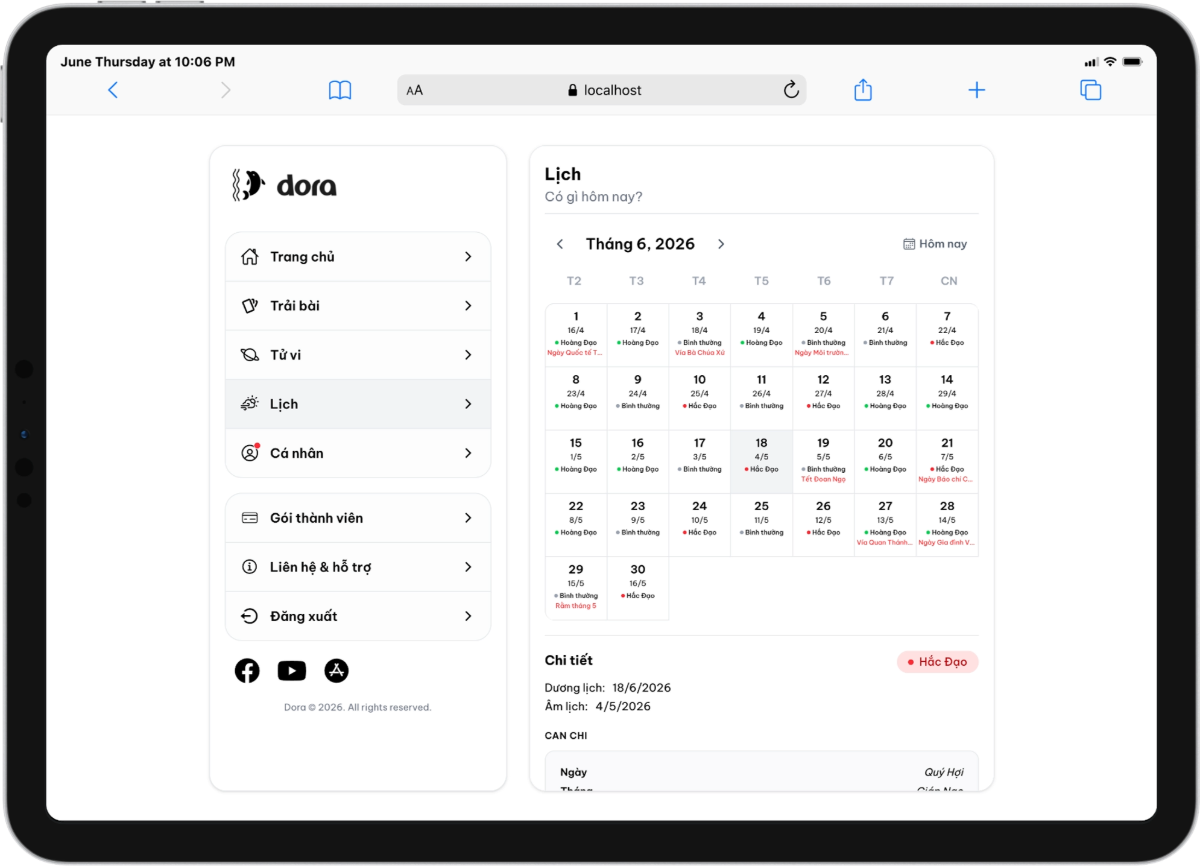Select Liên hệ & hỗ trợ menu item

358,567
